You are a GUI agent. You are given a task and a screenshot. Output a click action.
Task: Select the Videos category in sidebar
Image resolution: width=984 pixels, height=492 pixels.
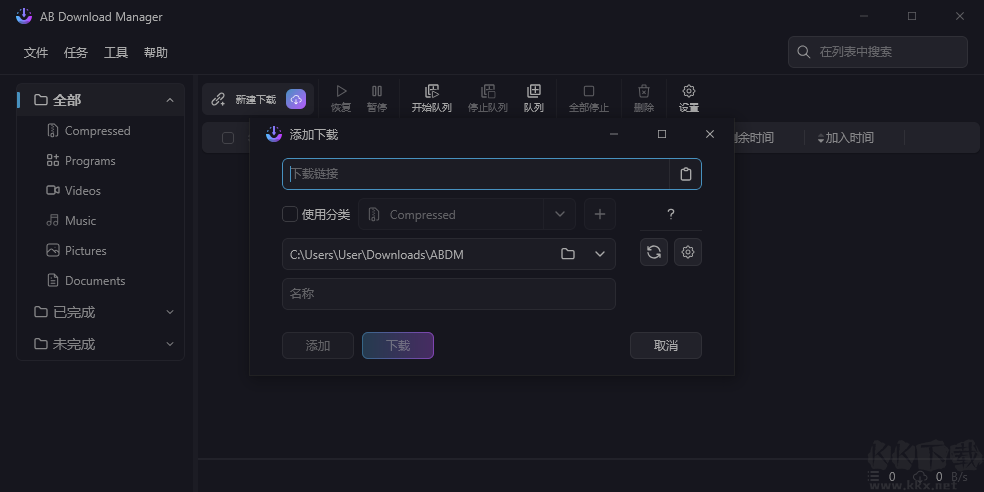tap(100, 191)
